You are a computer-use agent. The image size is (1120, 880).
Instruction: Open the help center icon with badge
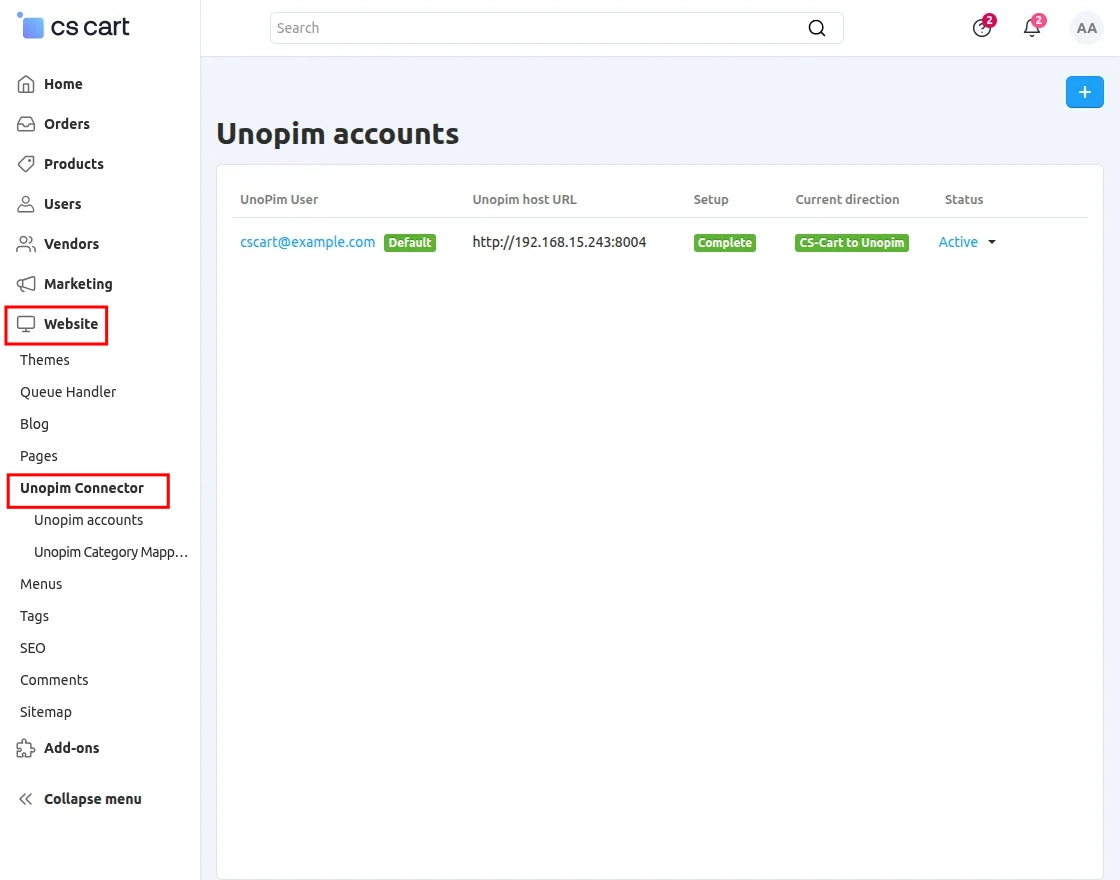tap(983, 26)
